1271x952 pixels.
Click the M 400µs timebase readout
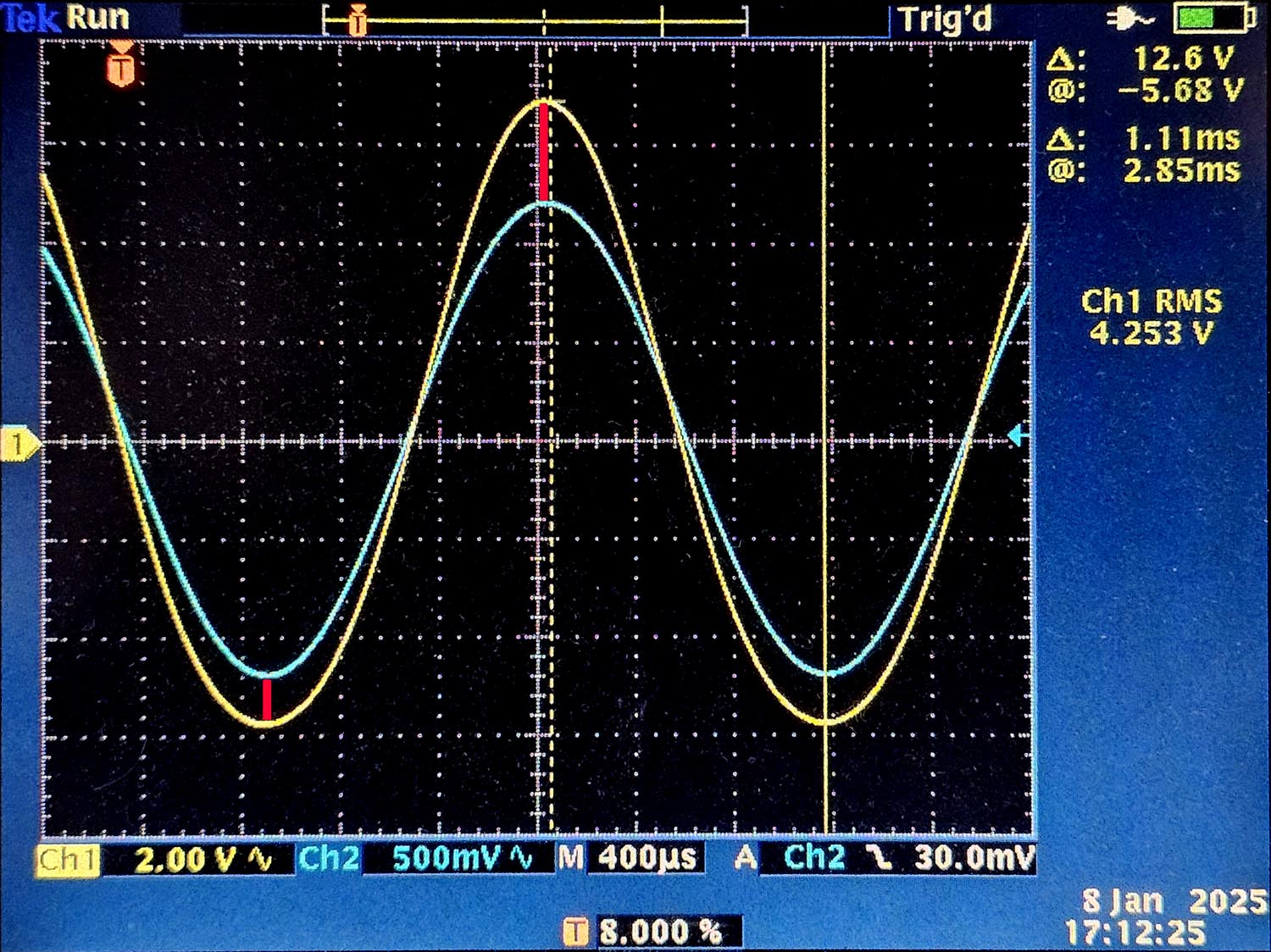click(x=628, y=858)
